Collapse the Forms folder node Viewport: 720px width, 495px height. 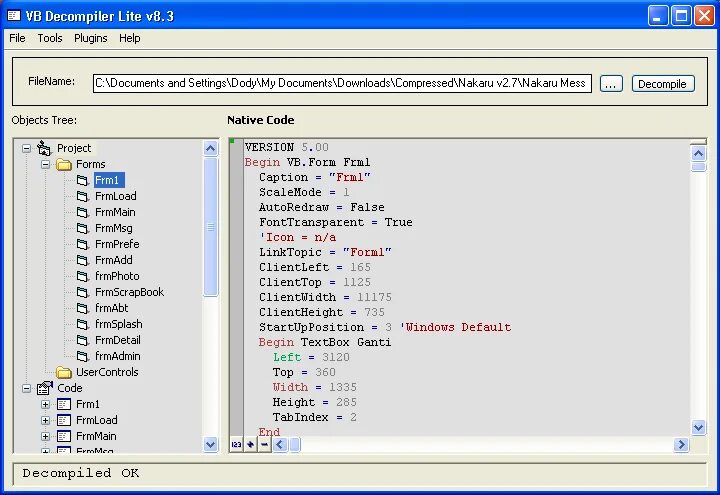(x=45, y=164)
